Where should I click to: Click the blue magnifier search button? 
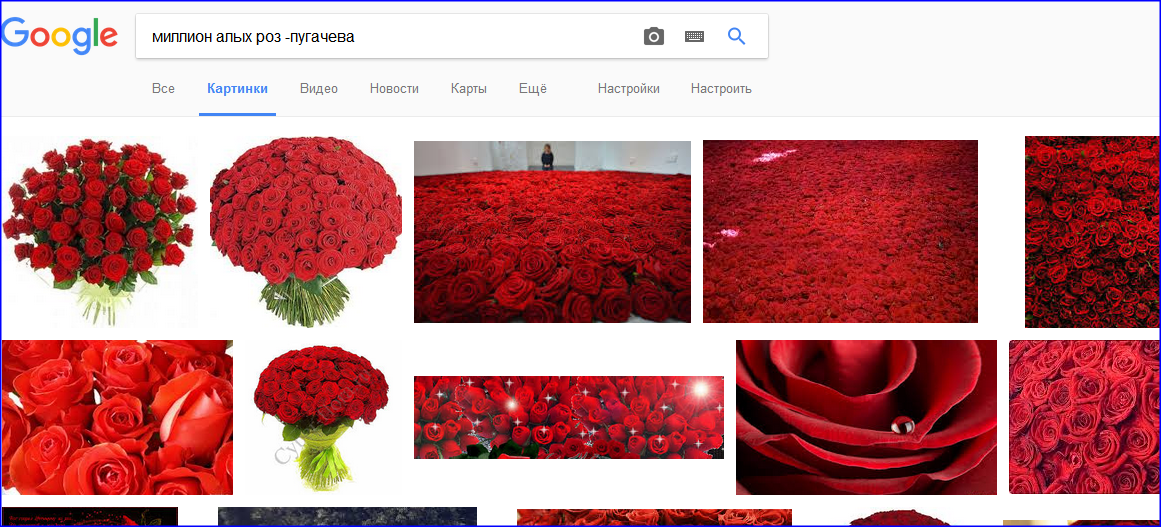[x=737, y=37]
